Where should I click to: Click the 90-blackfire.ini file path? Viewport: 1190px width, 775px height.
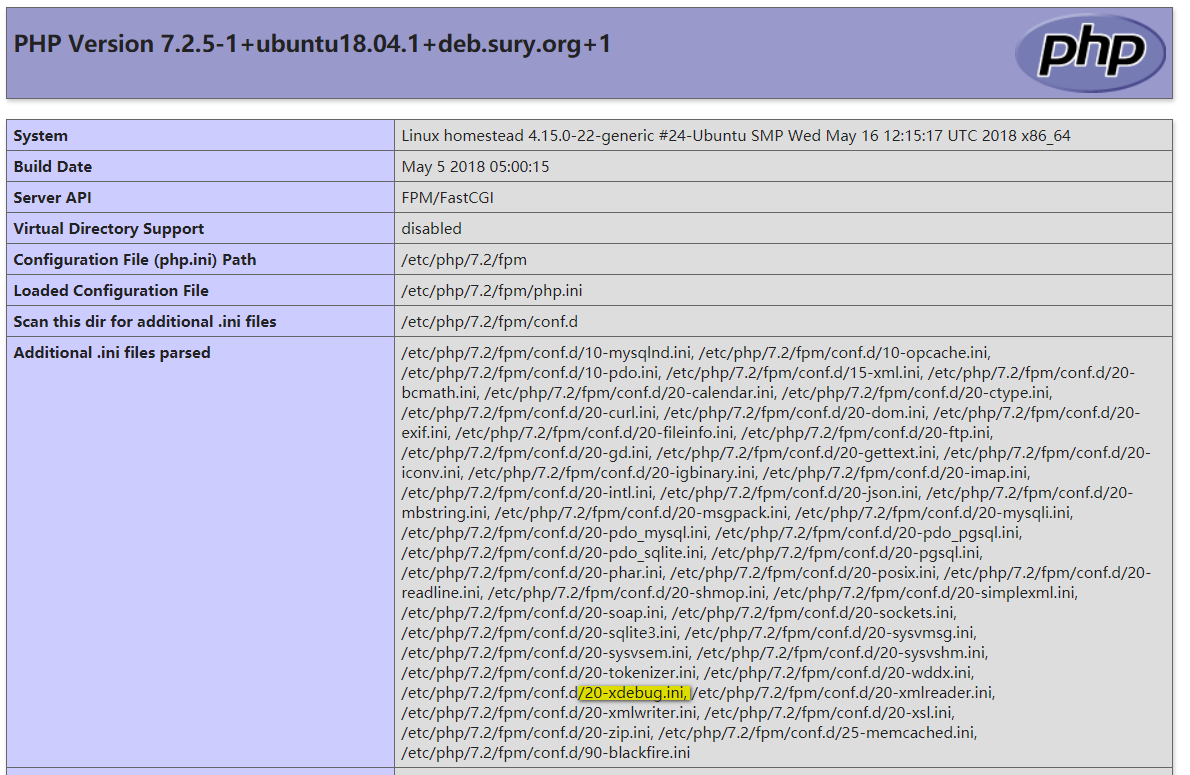pyautogui.click(x=546, y=753)
